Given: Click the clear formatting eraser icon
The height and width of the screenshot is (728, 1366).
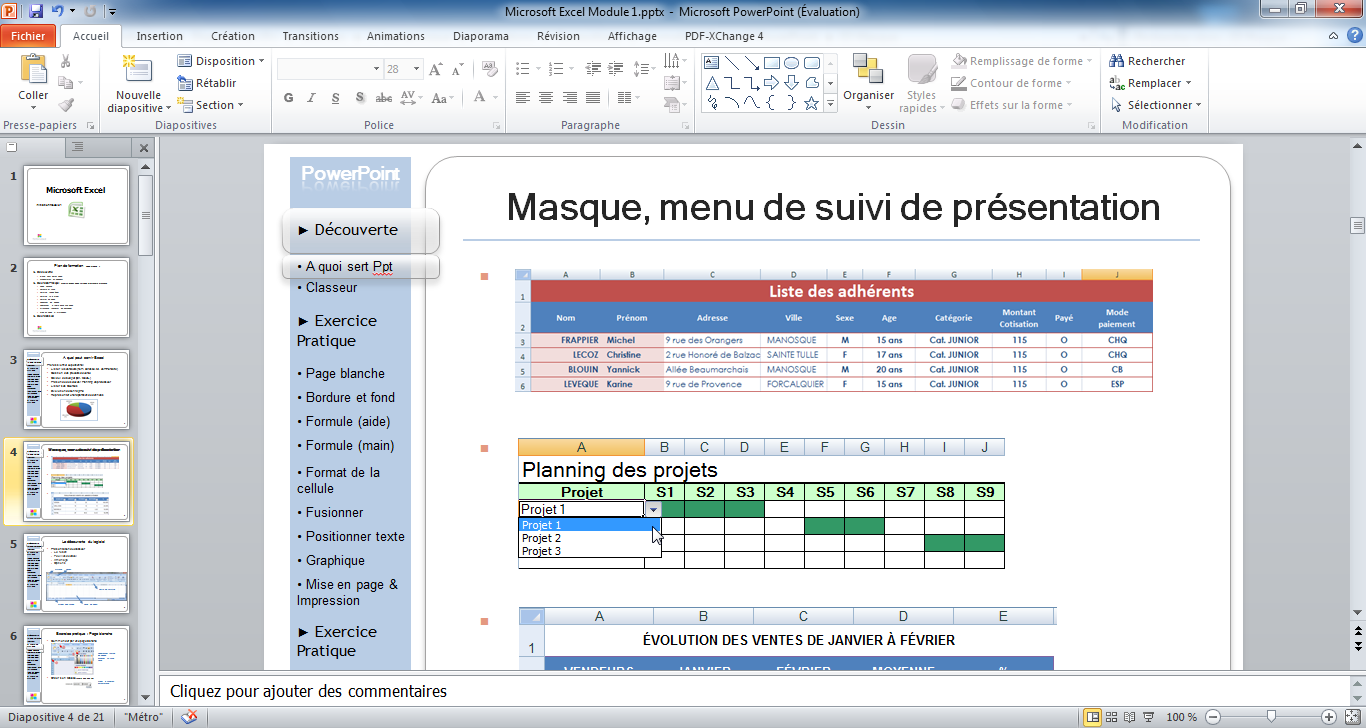Looking at the screenshot, I should coord(489,69).
